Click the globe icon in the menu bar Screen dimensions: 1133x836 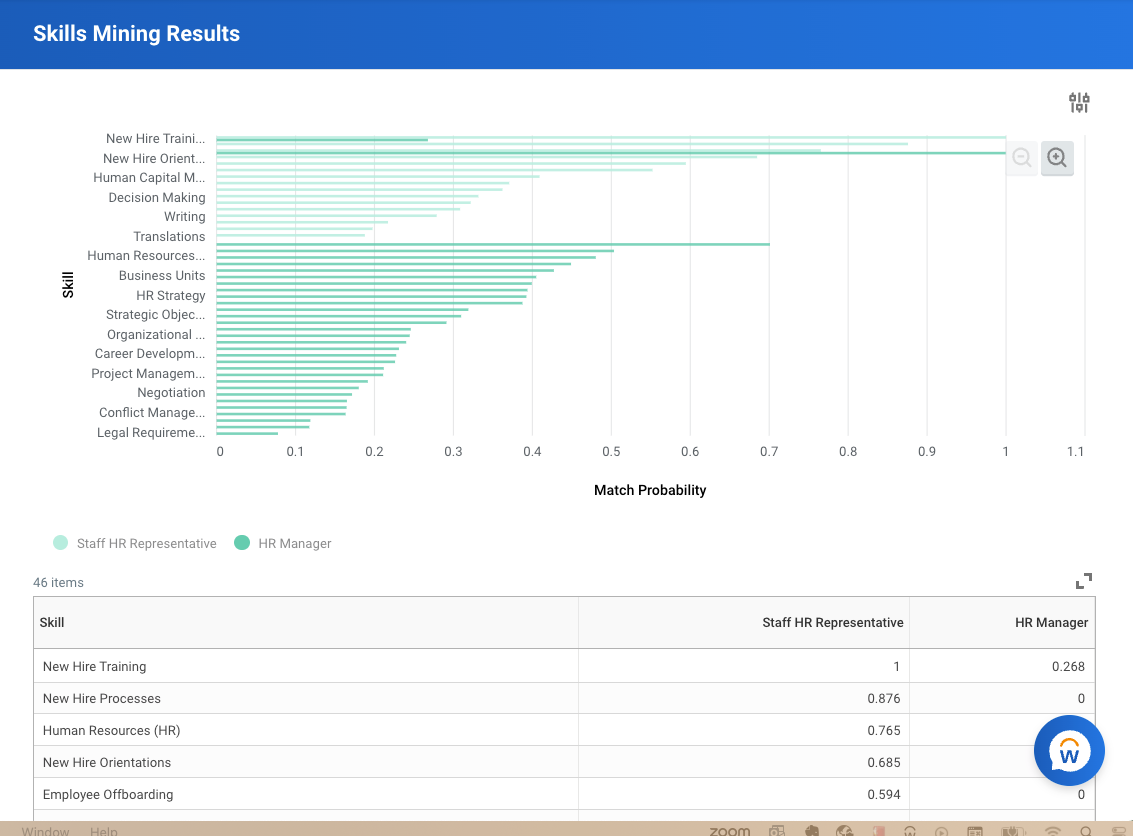coord(843,830)
